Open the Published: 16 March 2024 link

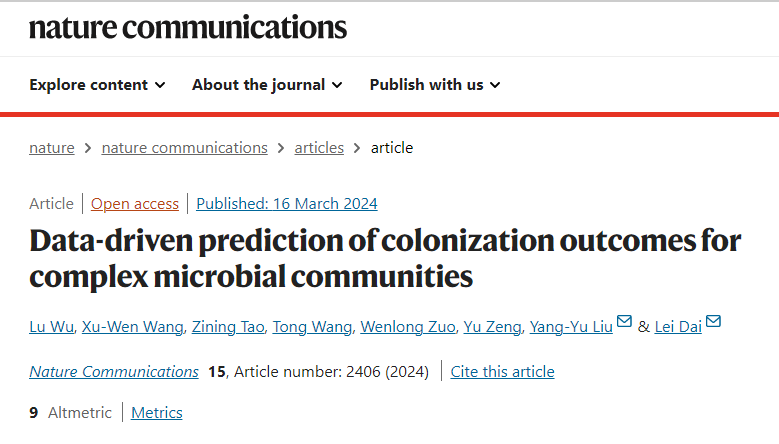(x=287, y=204)
